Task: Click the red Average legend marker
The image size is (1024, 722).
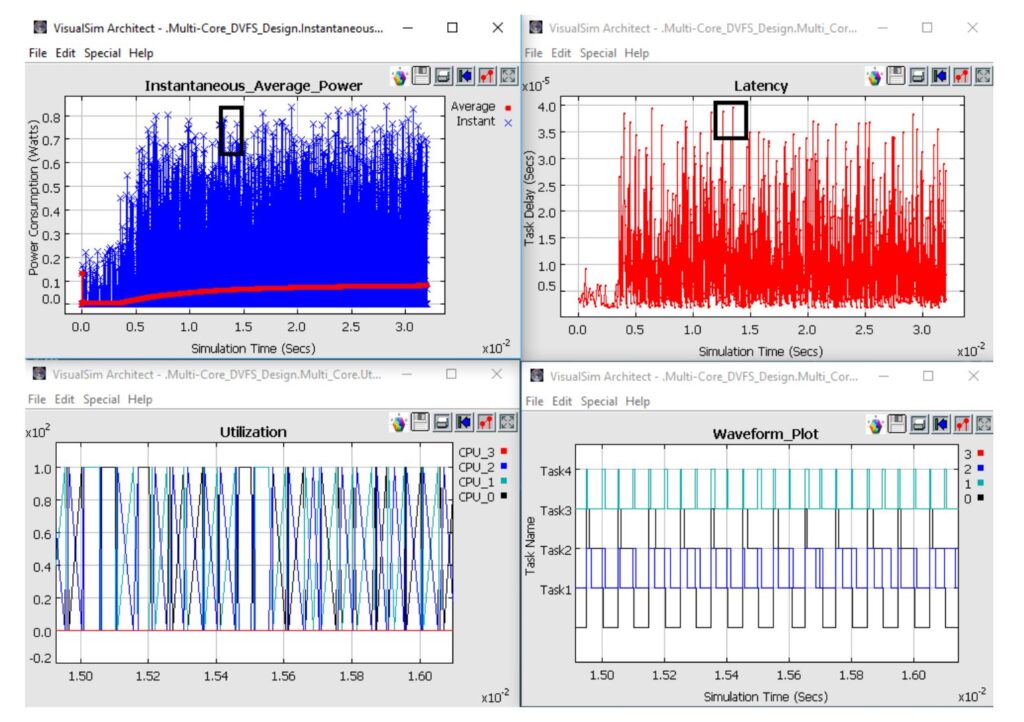Action: pos(508,108)
